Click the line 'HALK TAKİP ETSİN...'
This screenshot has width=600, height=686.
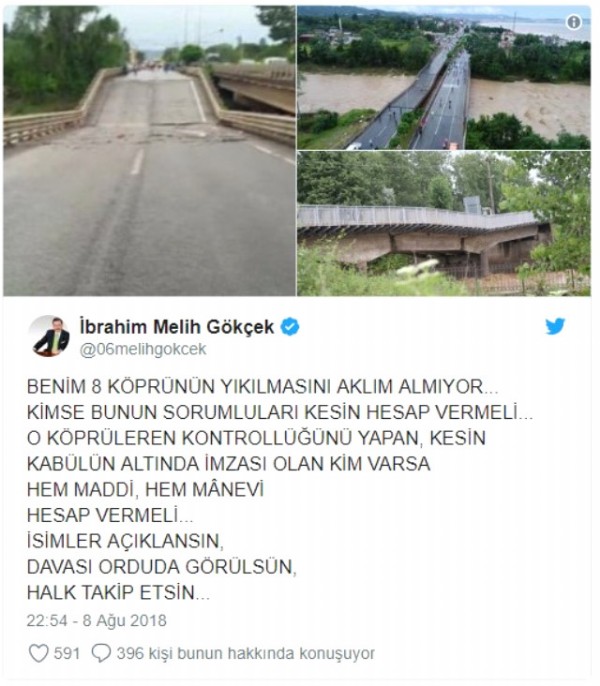[118, 593]
